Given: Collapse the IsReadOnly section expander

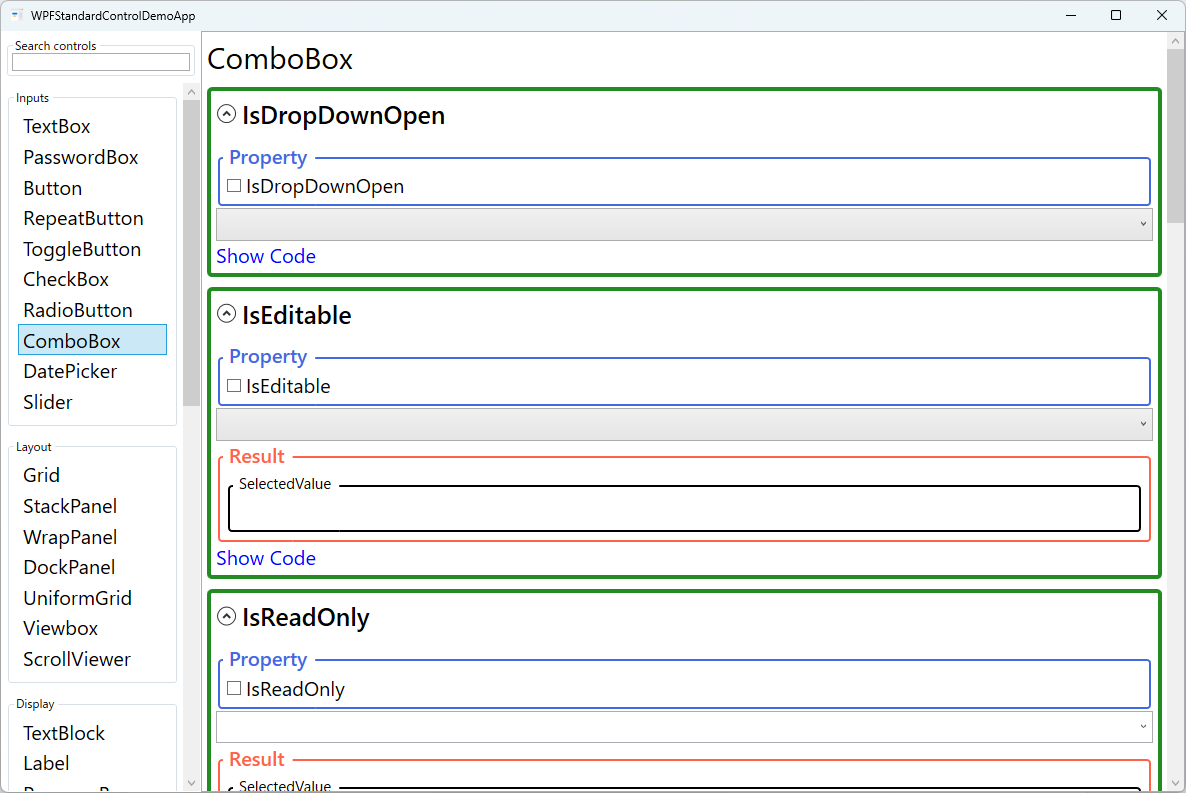Looking at the screenshot, I should [226, 616].
